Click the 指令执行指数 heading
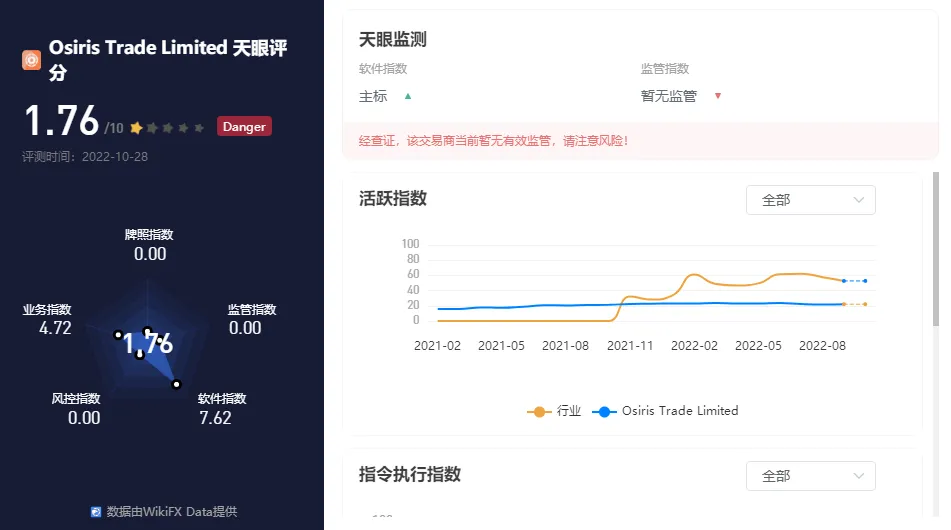 coord(409,474)
